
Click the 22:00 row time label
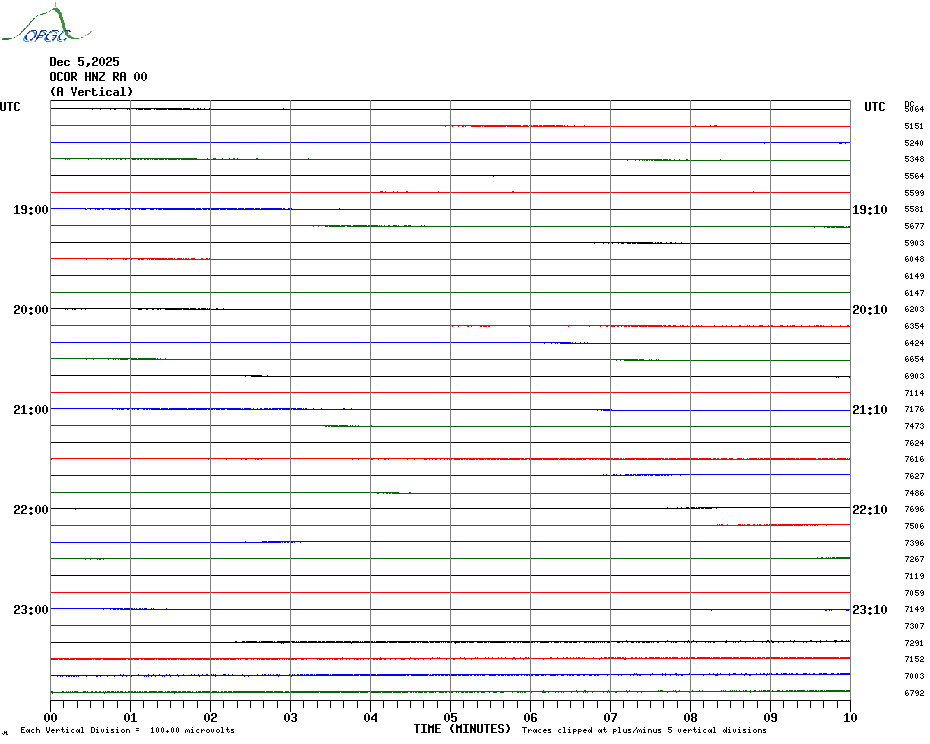point(31,510)
